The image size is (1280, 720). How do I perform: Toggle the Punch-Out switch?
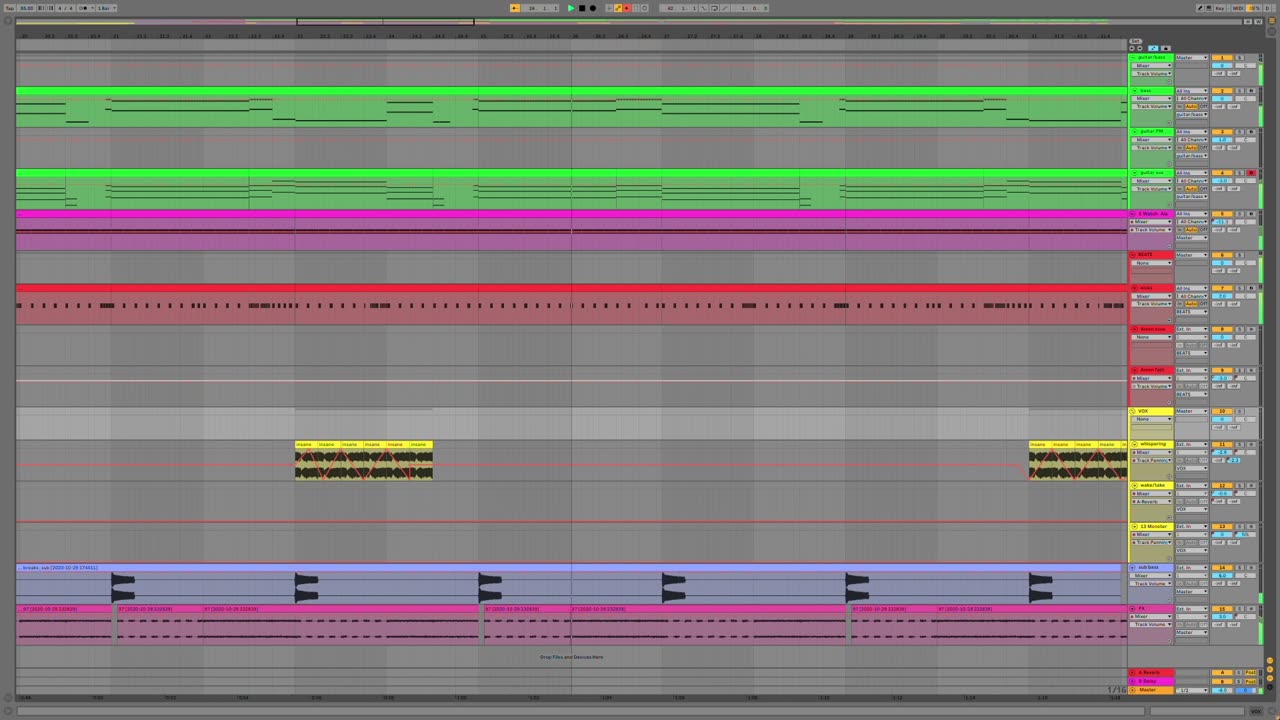click(723, 8)
